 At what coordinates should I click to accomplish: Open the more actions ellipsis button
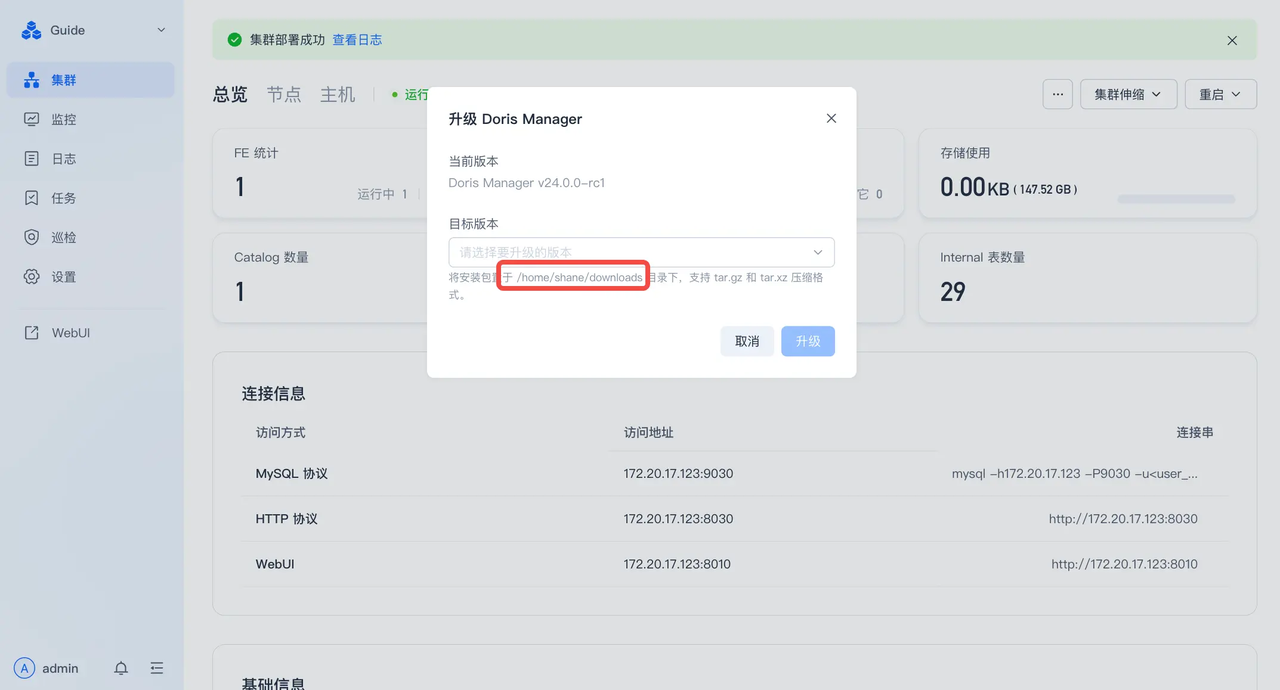coord(1058,94)
